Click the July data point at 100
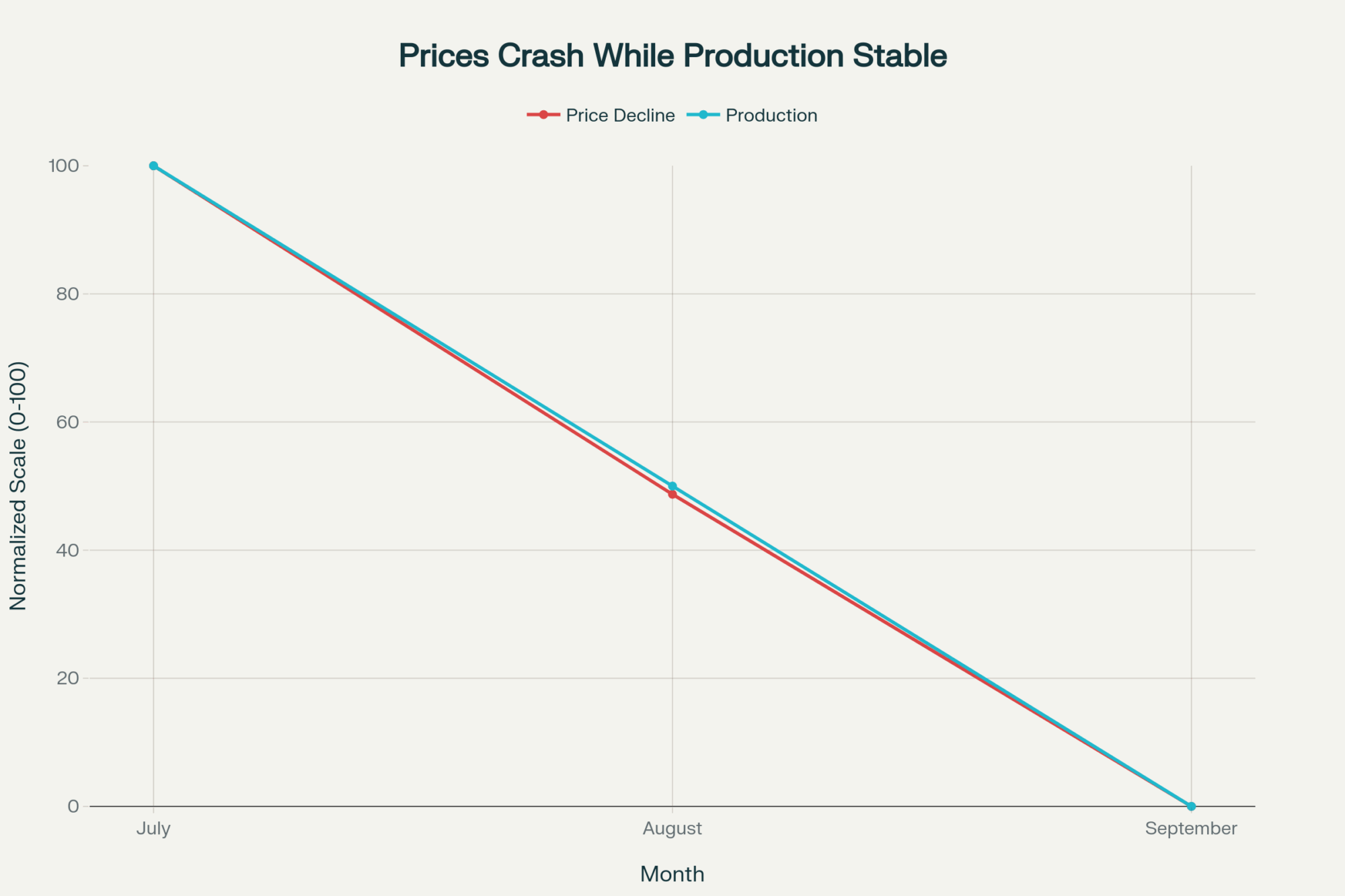 click(x=153, y=166)
